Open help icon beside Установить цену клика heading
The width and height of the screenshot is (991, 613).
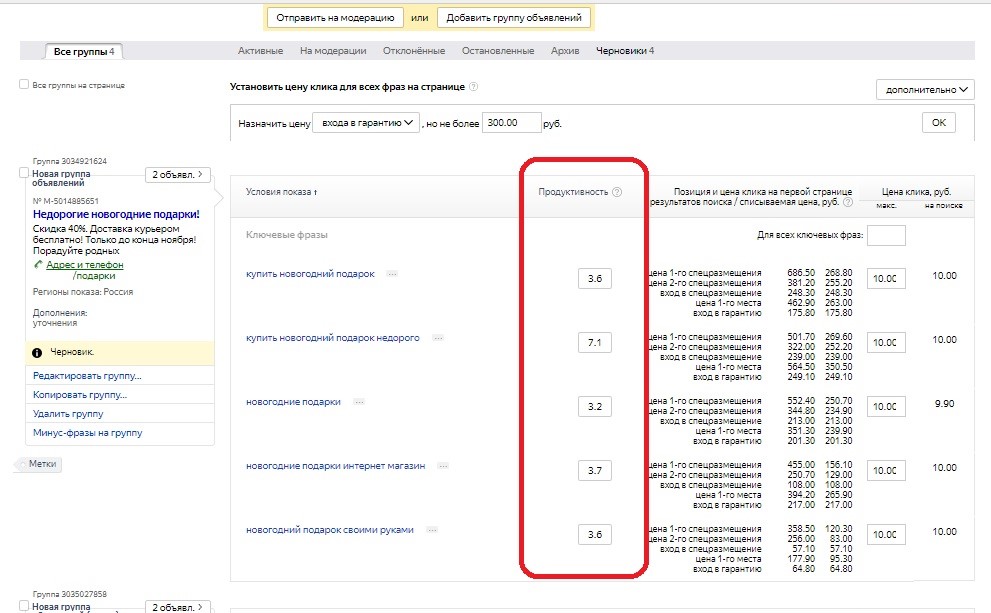click(473, 87)
